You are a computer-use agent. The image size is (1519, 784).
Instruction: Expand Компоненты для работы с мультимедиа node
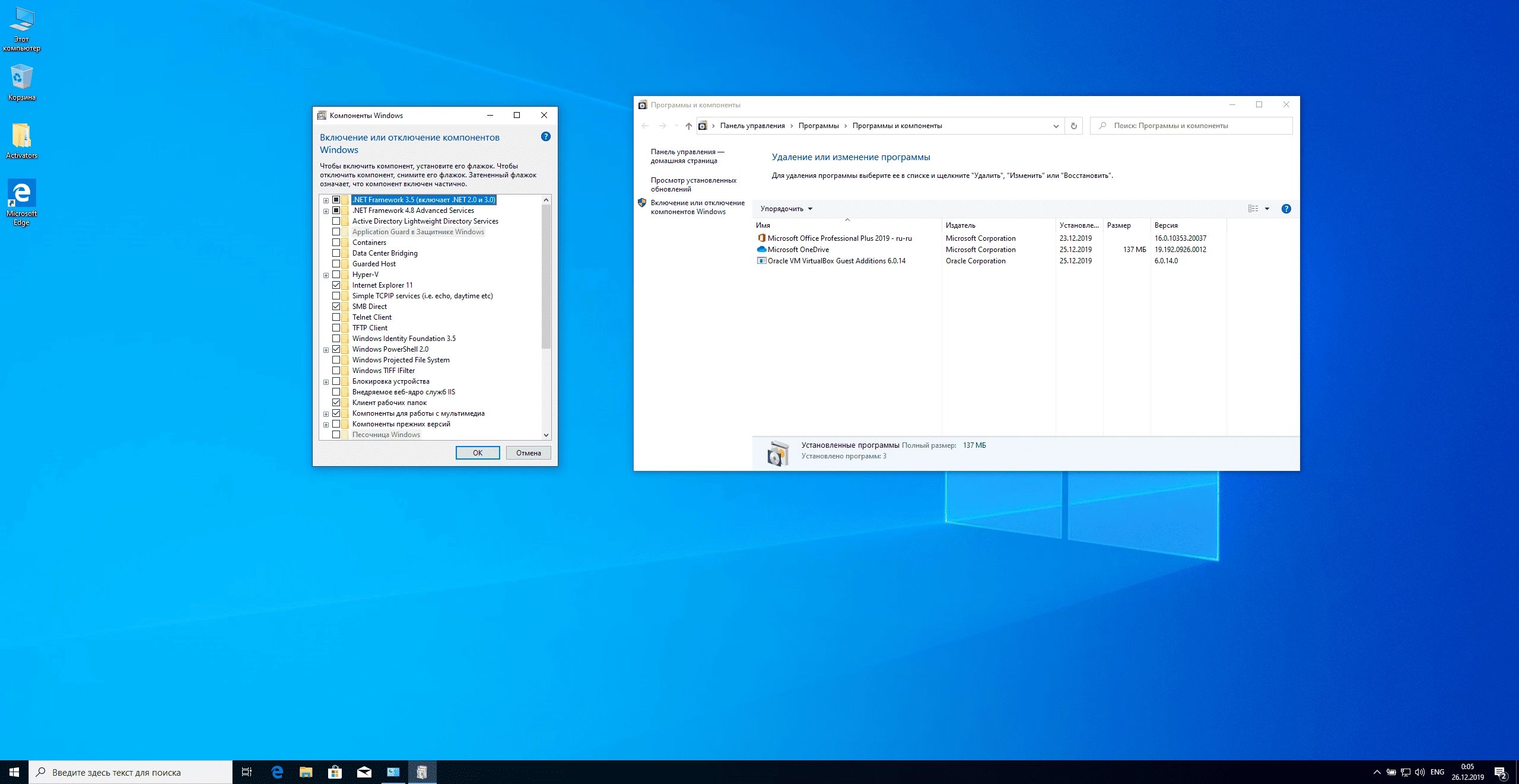pyautogui.click(x=326, y=414)
